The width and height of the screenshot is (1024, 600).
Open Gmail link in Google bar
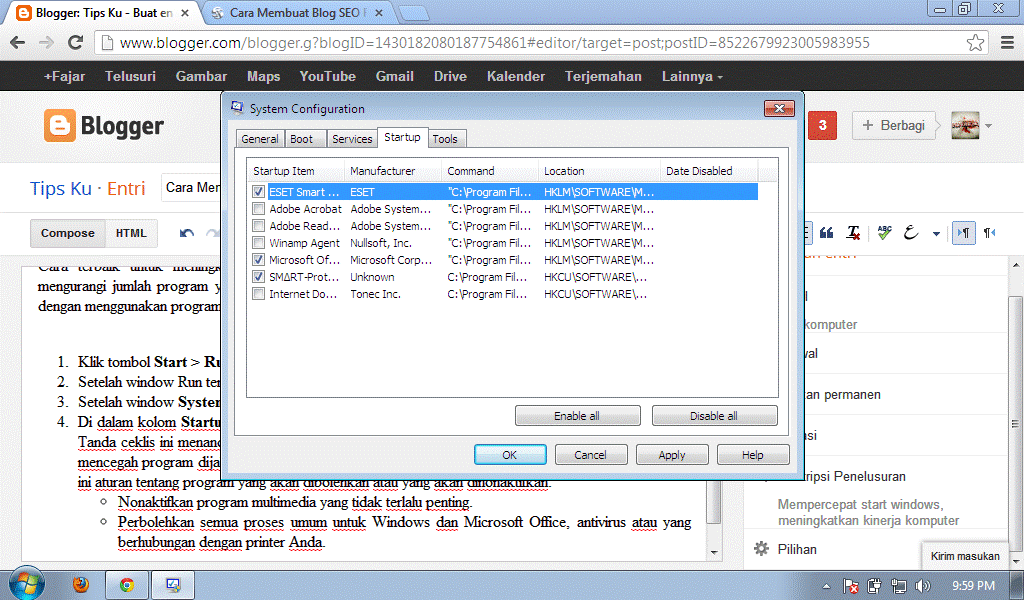pyautogui.click(x=394, y=76)
